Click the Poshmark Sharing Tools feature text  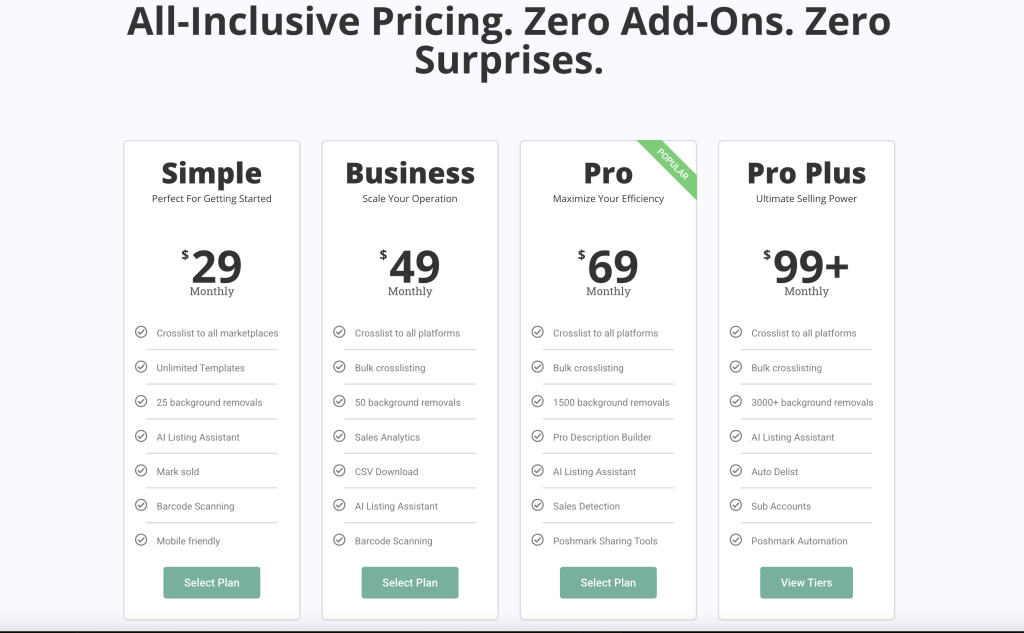coord(605,541)
